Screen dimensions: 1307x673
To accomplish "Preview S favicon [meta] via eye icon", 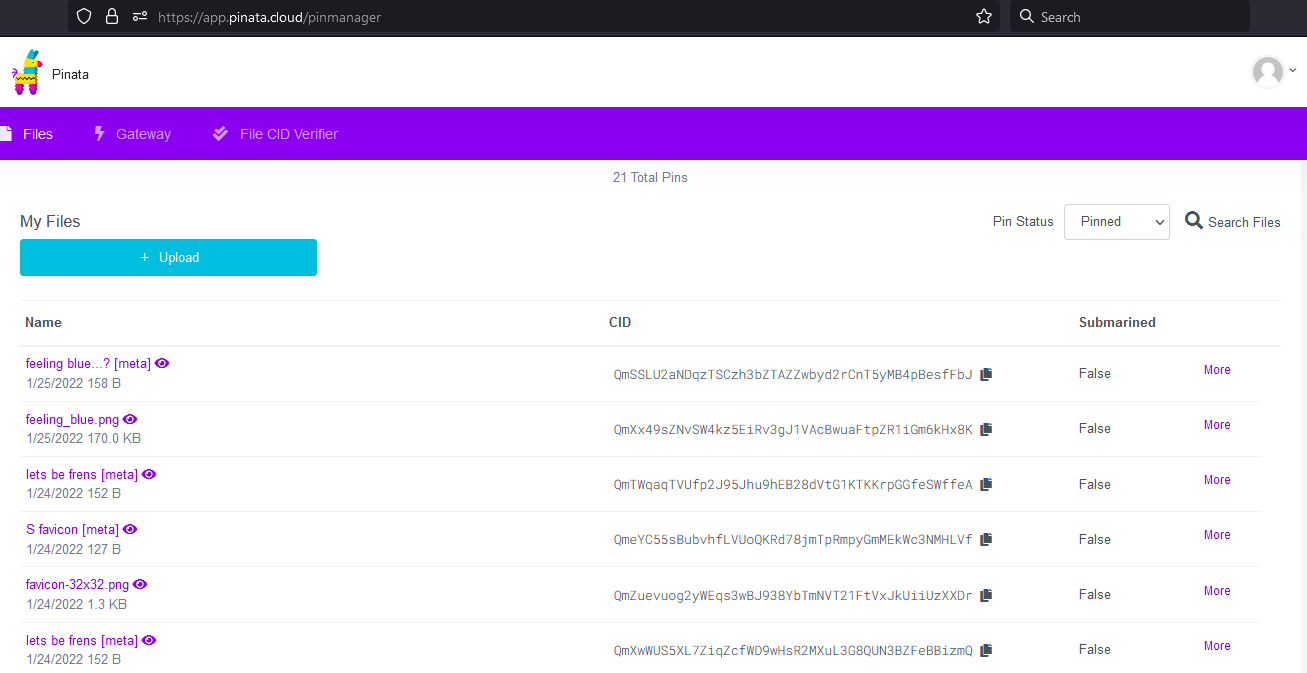I will coord(130,529).
